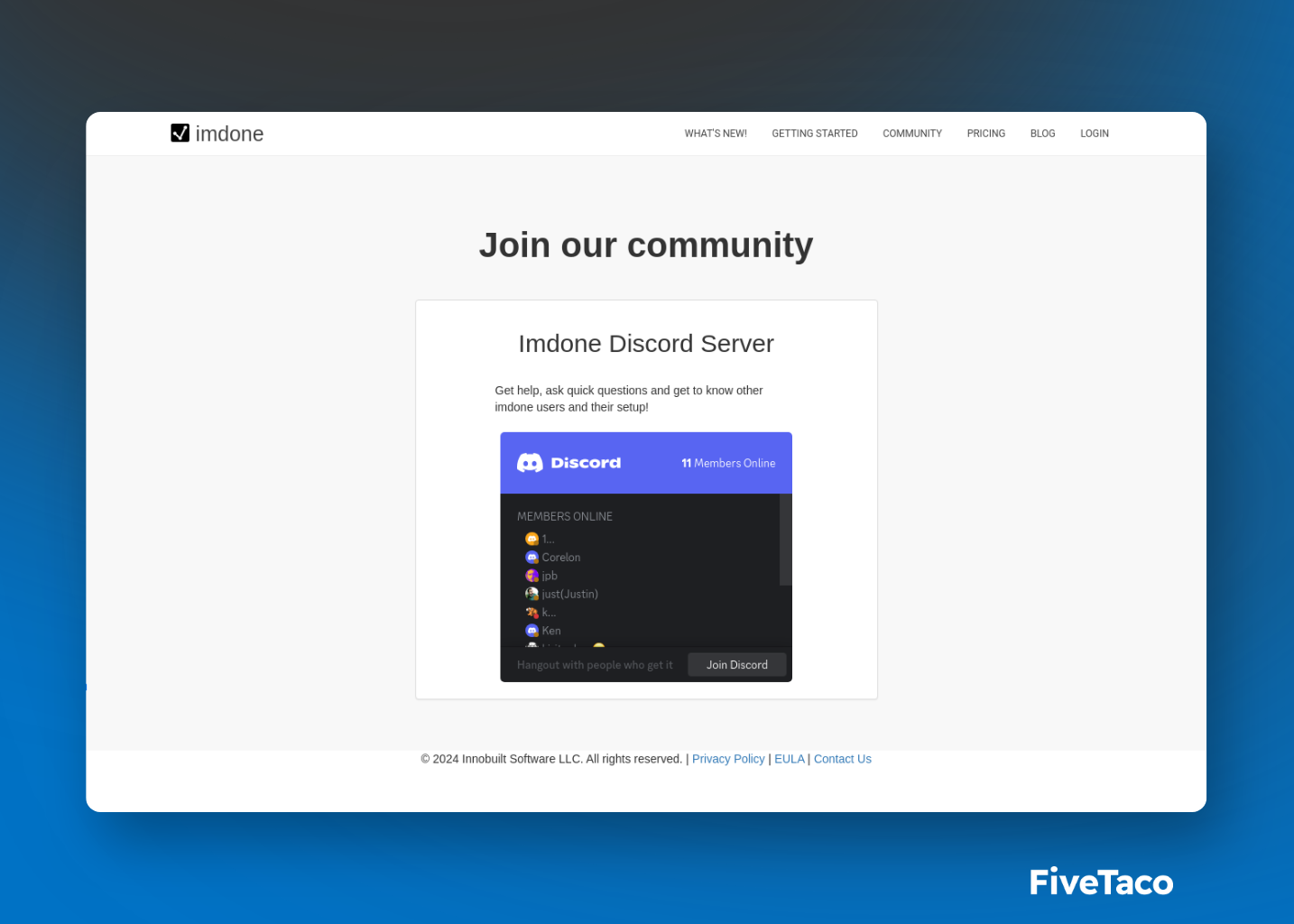Click the Discord logo in the widget header

tap(568, 463)
